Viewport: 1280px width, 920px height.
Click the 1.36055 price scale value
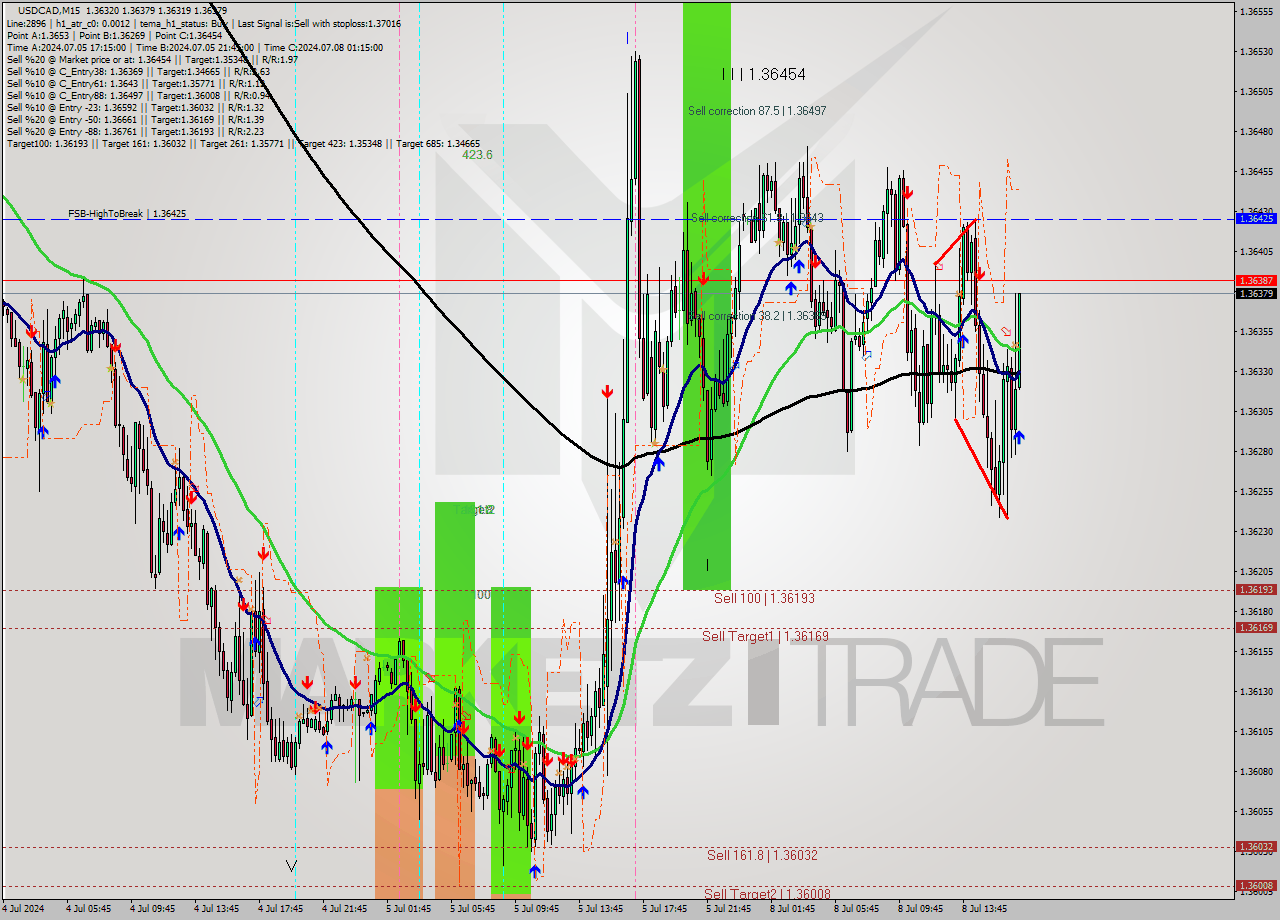tap(1255, 811)
